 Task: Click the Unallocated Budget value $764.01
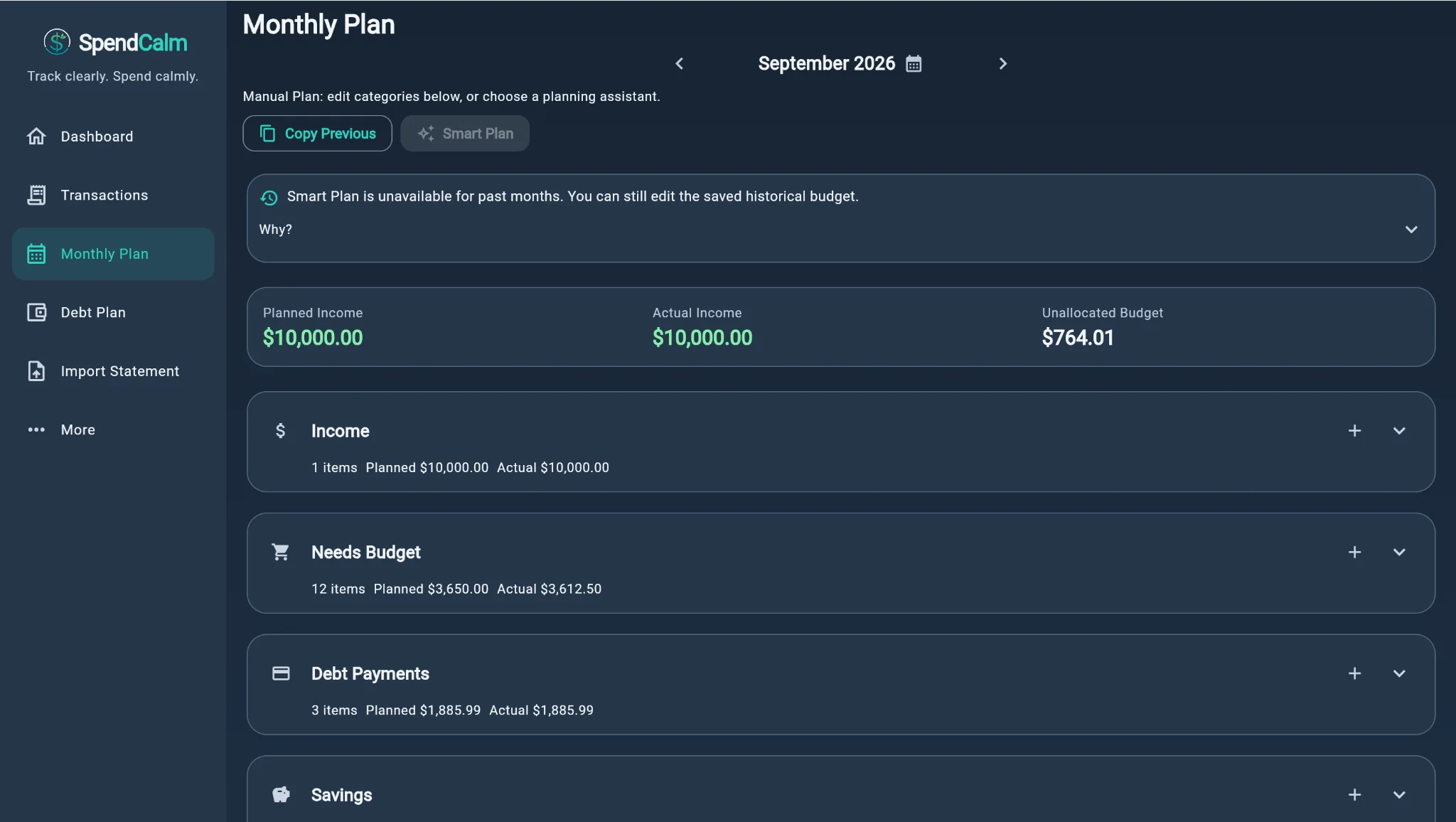coord(1078,338)
